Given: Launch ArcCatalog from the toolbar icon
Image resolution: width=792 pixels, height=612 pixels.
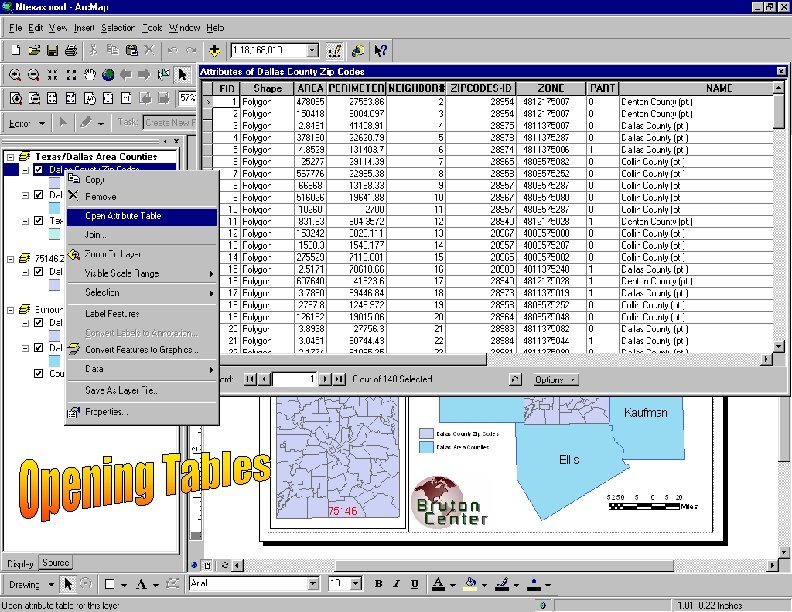Looking at the screenshot, I should (358, 50).
